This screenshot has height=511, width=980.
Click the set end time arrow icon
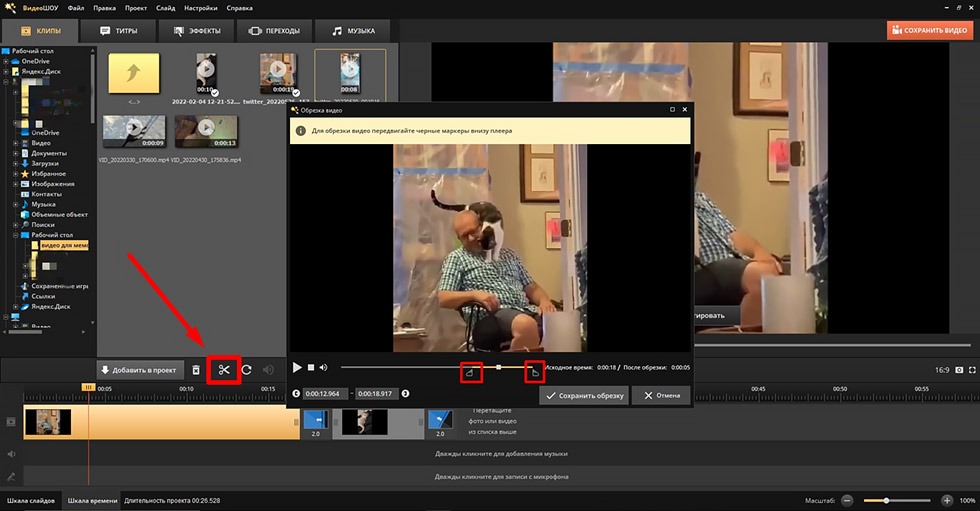coord(406,394)
